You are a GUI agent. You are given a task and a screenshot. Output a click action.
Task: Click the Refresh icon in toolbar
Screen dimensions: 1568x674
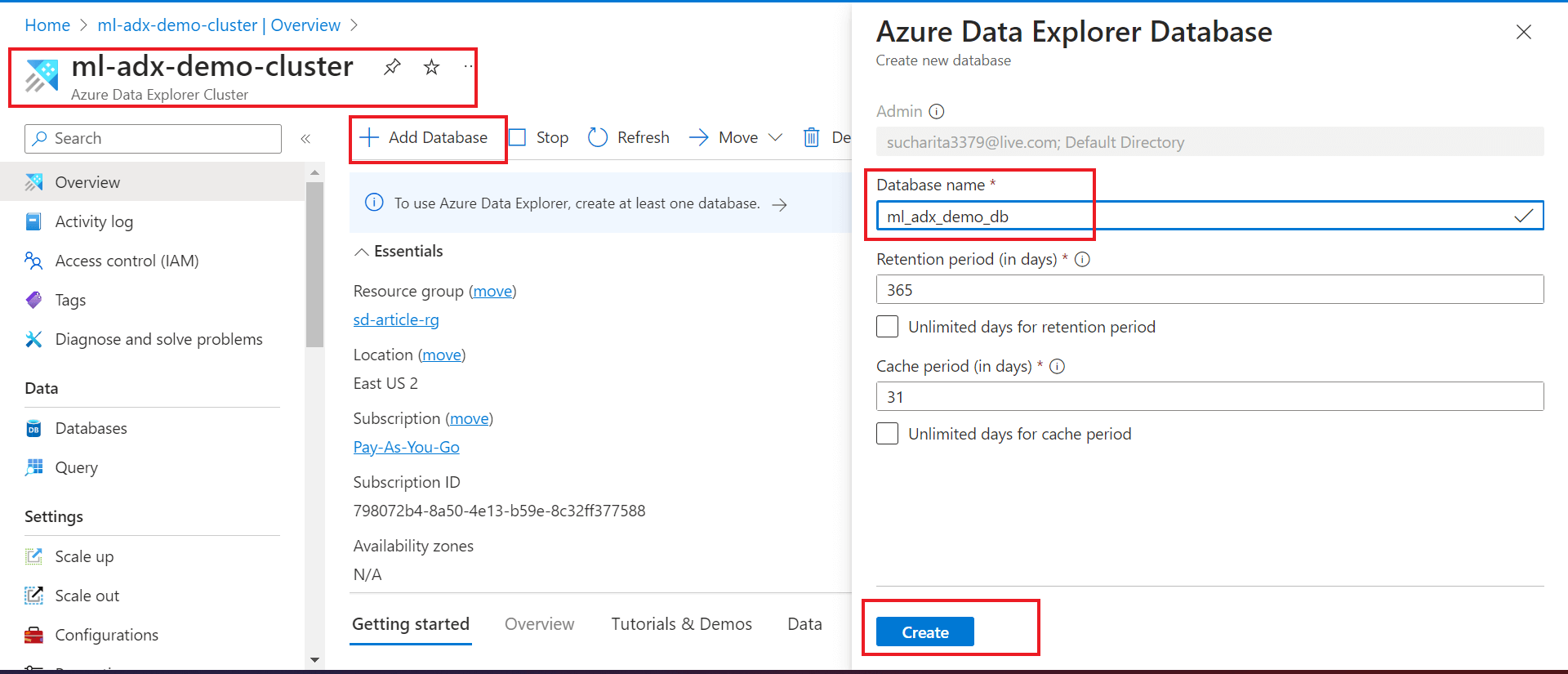pyautogui.click(x=598, y=137)
